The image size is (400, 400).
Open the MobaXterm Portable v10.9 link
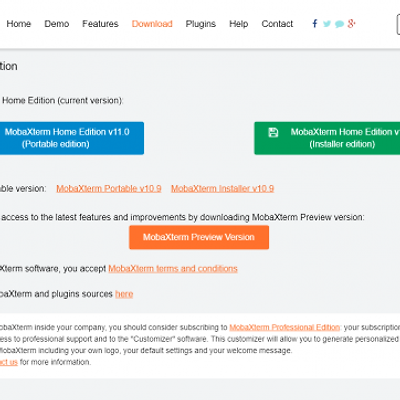point(109,189)
